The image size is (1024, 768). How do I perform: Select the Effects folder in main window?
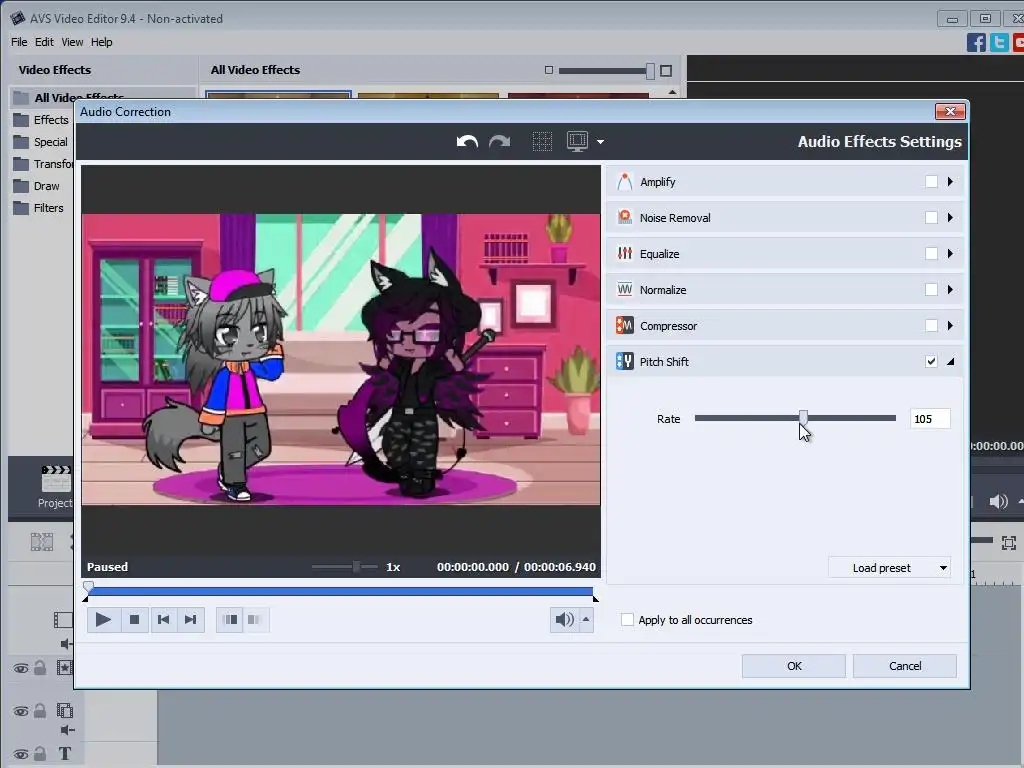(42, 120)
